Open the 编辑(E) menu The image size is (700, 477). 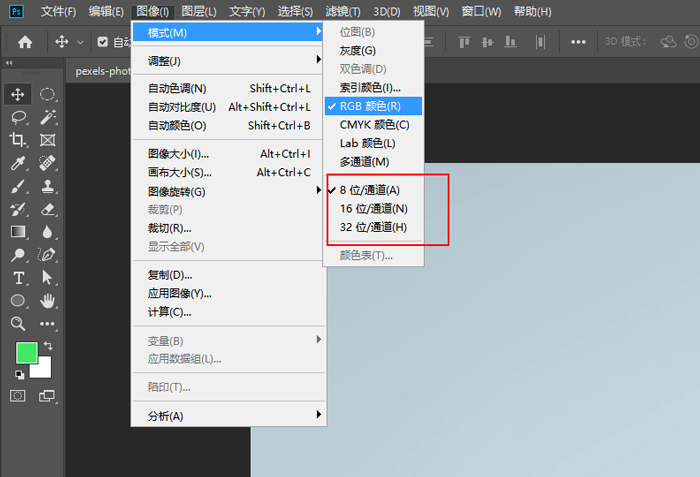106,12
